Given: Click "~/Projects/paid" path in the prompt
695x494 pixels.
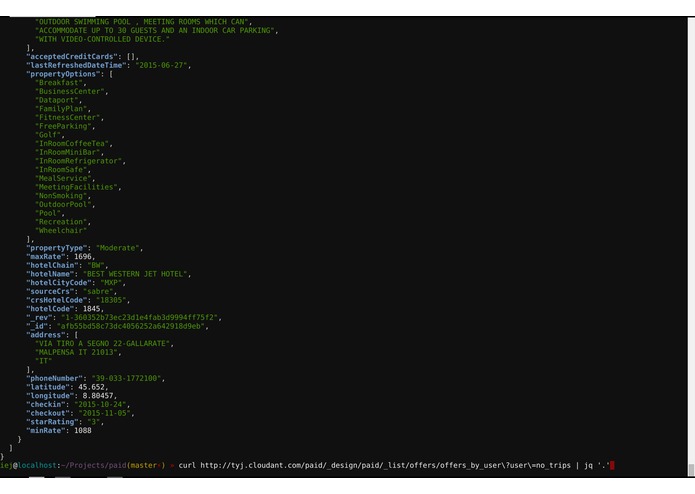Looking at the screenshot, I should (x=94, y=465).
